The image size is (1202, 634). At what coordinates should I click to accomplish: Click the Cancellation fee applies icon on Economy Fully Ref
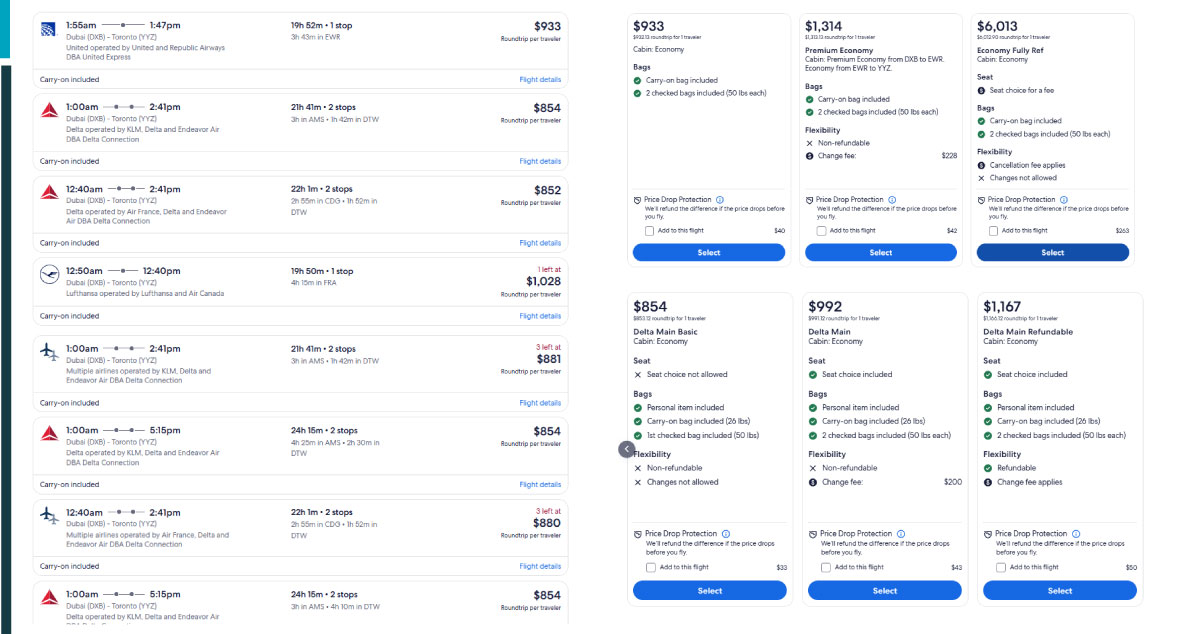980,164
